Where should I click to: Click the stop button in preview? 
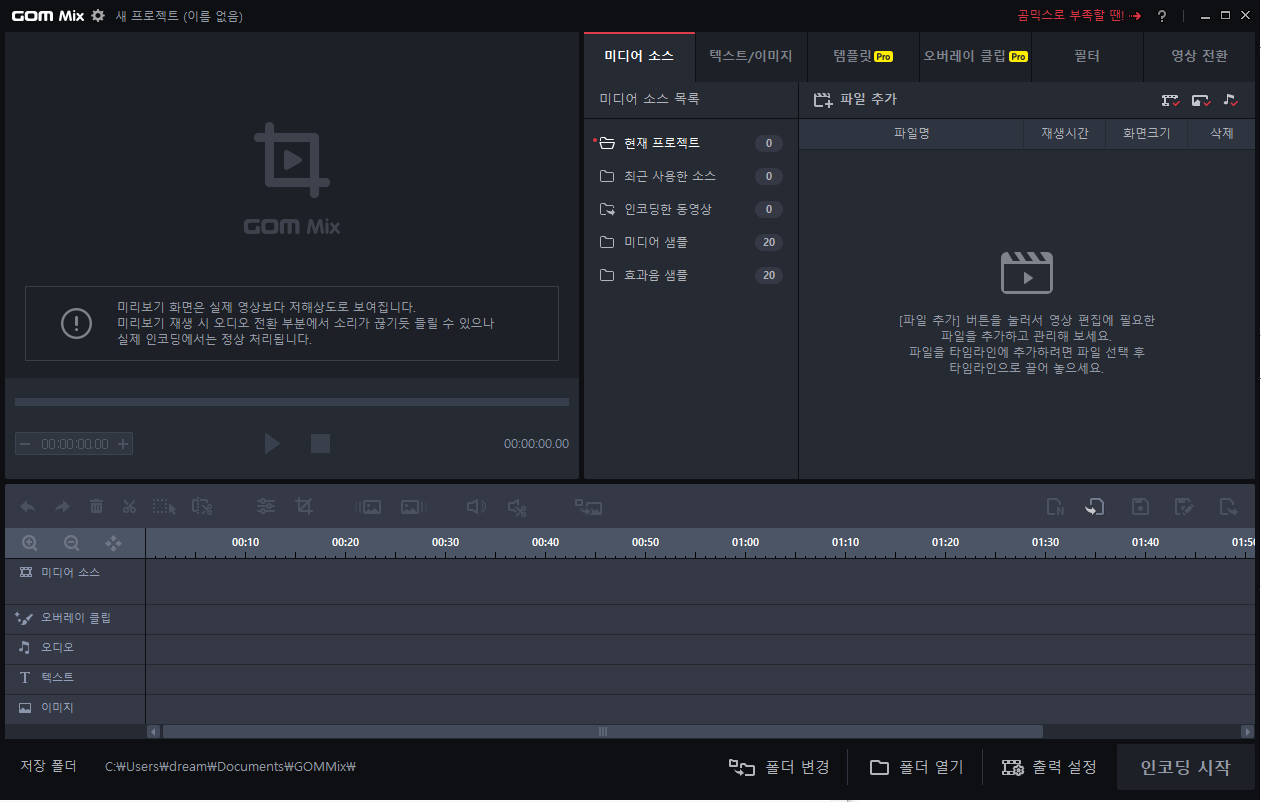click(x=320, y=443)
